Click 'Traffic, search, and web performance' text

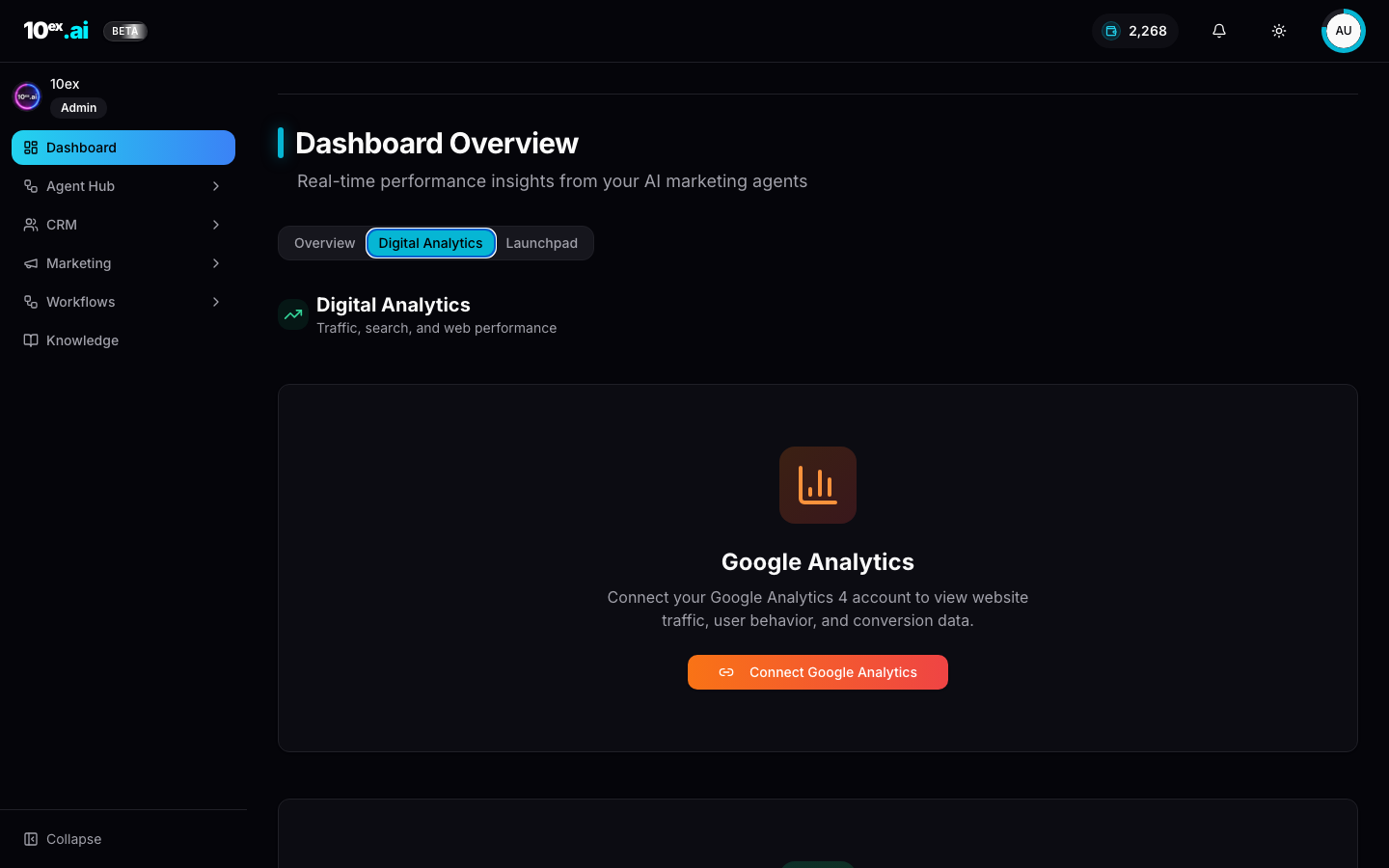click(x=436, y=328)
